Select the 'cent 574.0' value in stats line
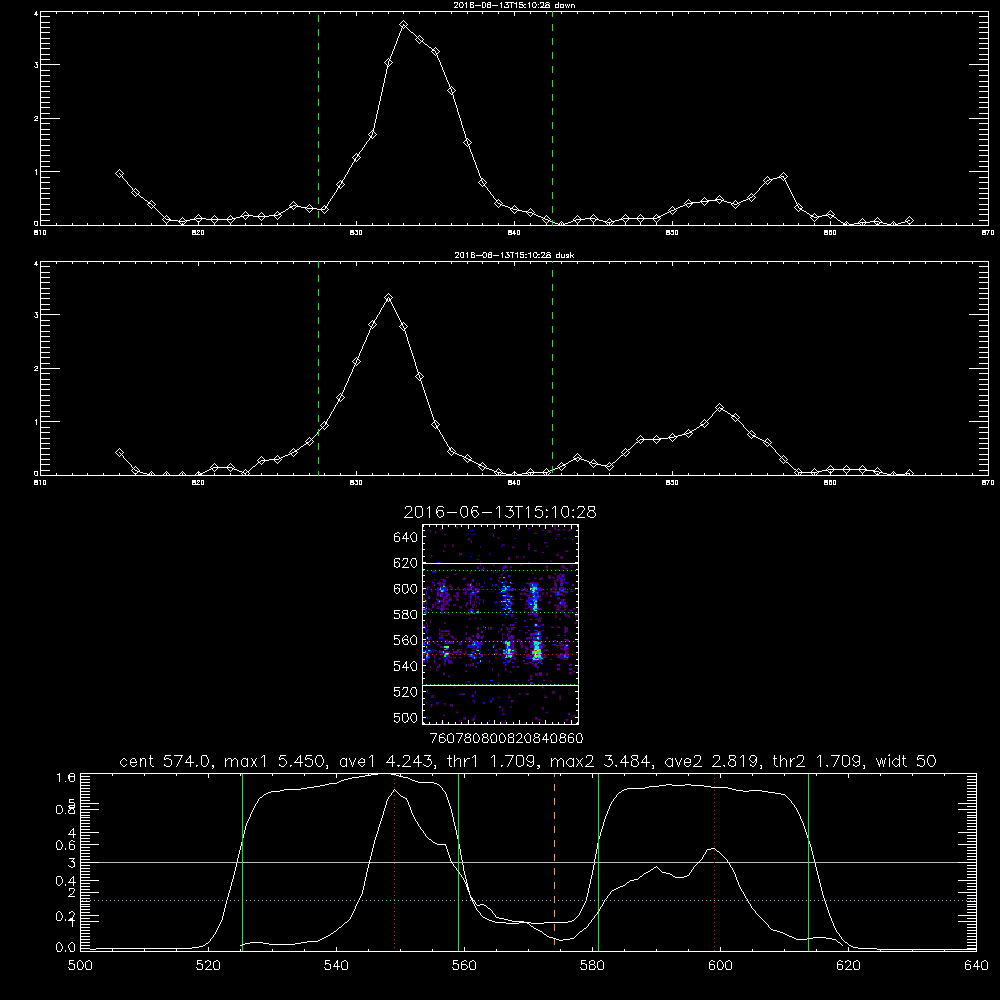This screenshot has height=1000, width=1000. click(166, 761)
